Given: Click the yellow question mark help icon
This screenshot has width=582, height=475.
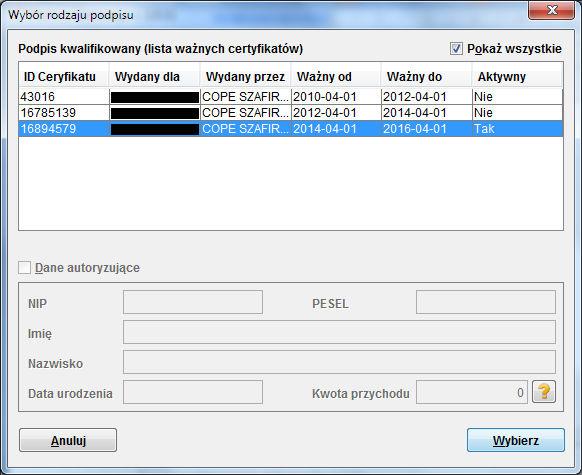Looking at the screenshot, I should point(544,392).
